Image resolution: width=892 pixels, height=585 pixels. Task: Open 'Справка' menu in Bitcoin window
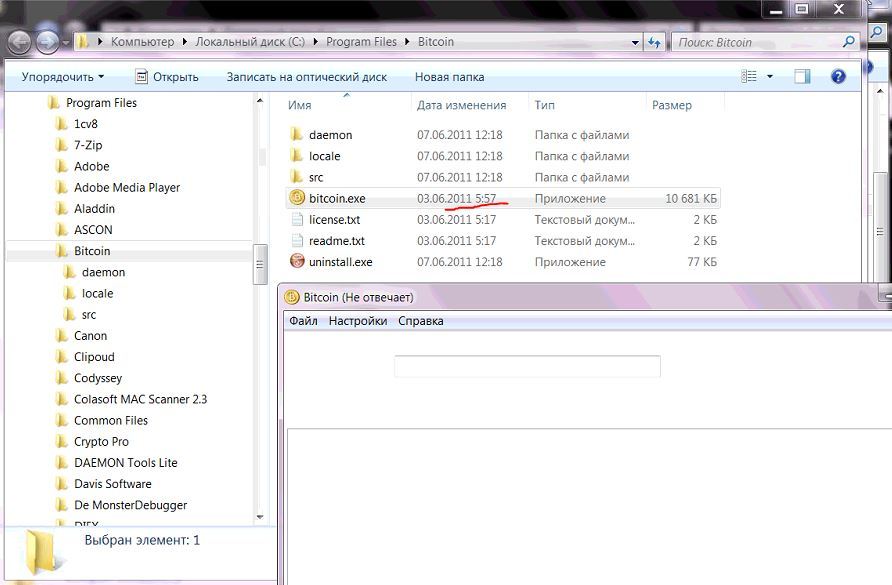420,321
